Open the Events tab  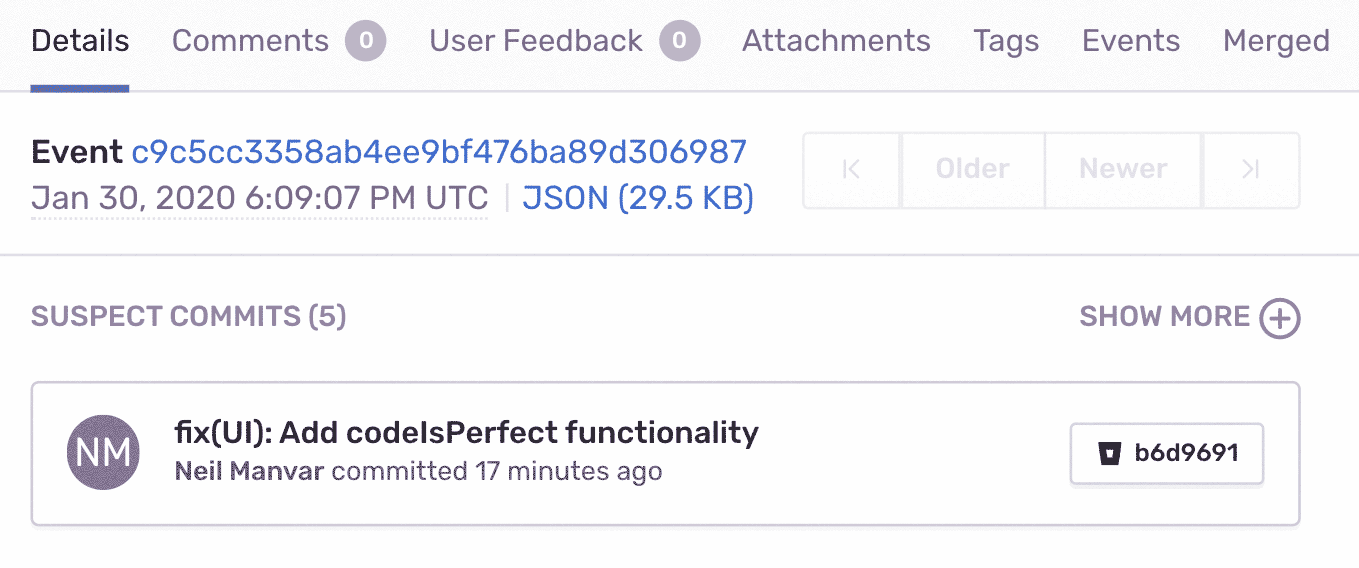click(x=1131, y=41)
